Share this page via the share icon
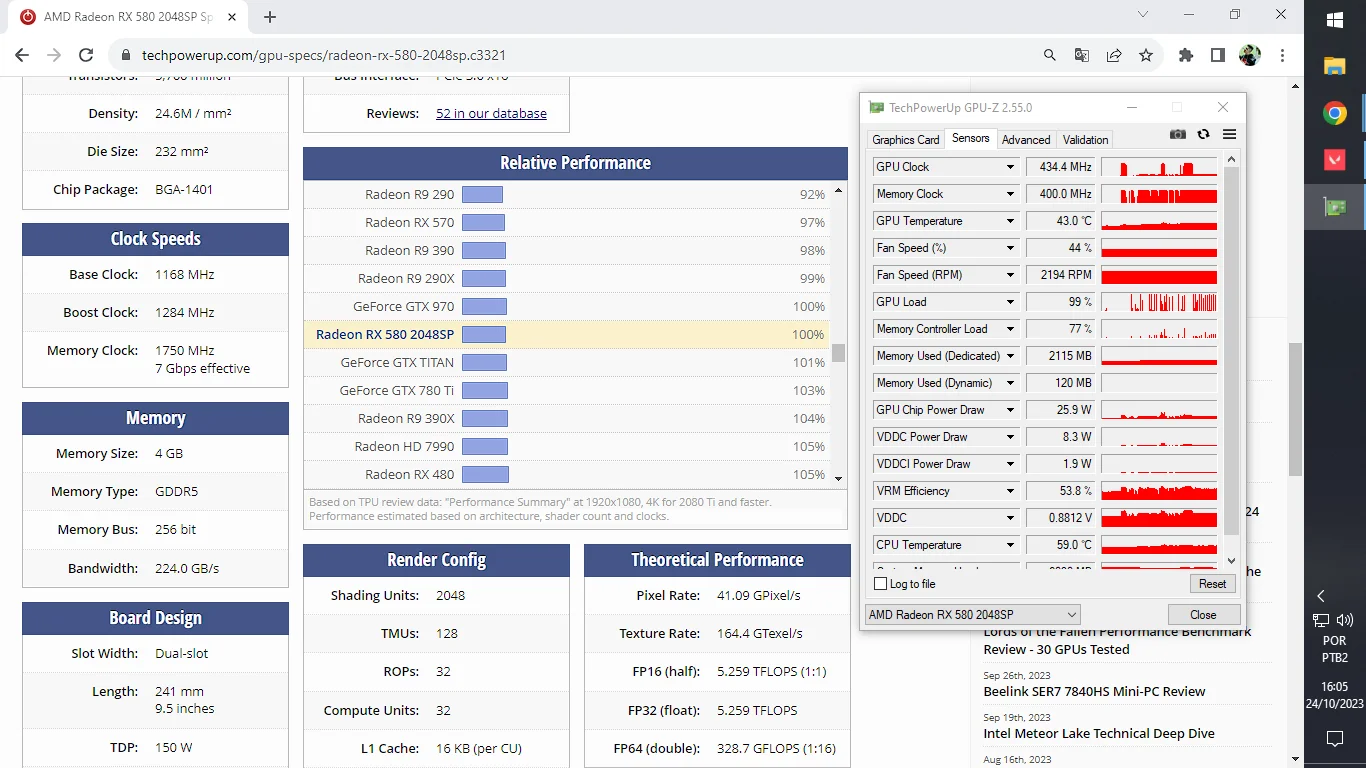Image resolution: width=1366 pixels, height=768 pixels. tap(1114, 56)
